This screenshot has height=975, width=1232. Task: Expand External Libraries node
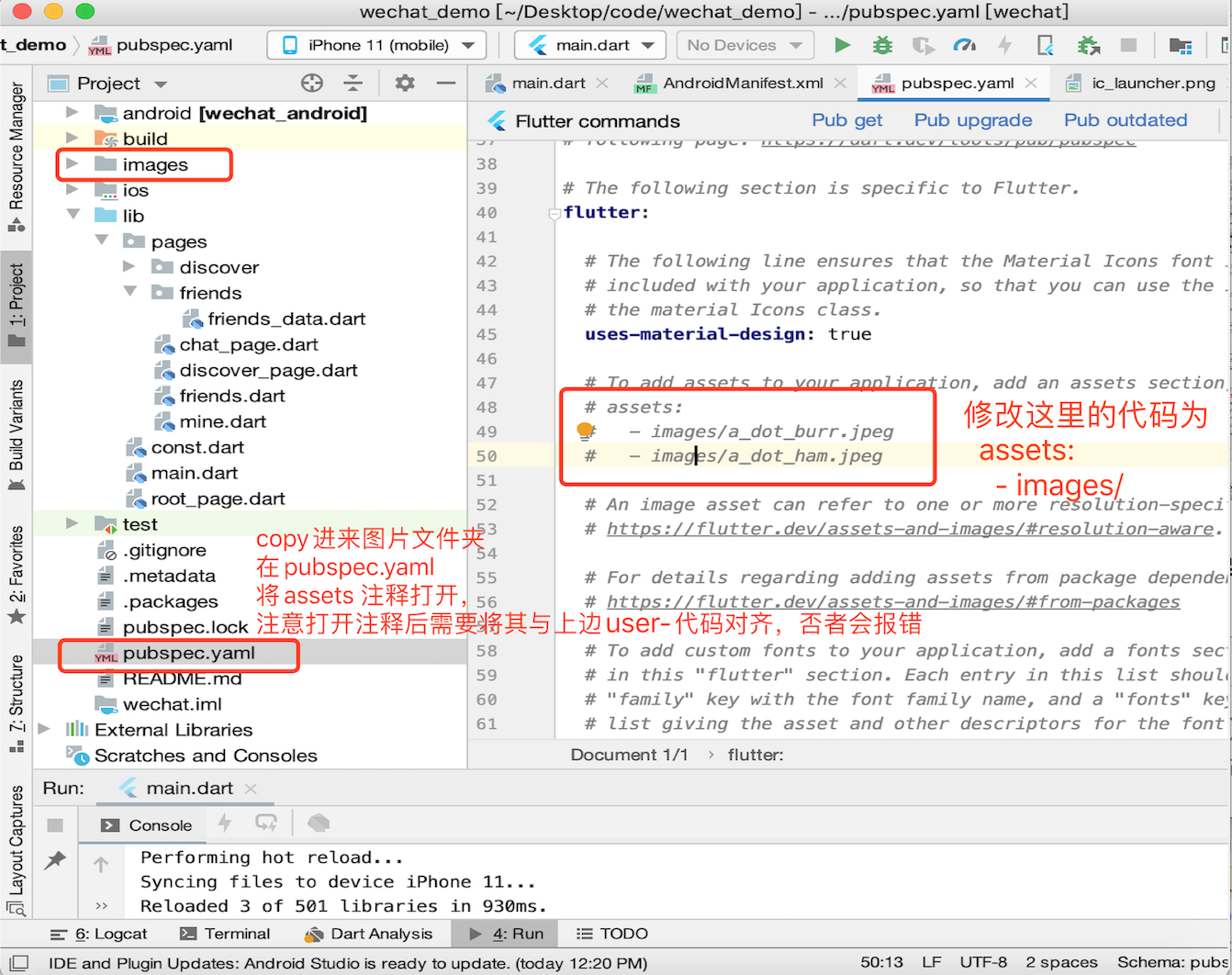44,730
